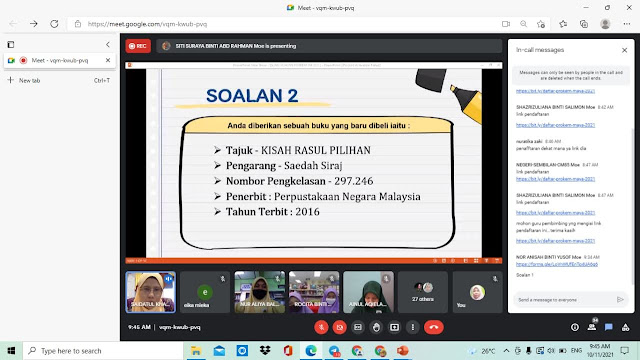Raise hand using the hand icon
The image size is (640, 360).
click(x=376, y=327)
